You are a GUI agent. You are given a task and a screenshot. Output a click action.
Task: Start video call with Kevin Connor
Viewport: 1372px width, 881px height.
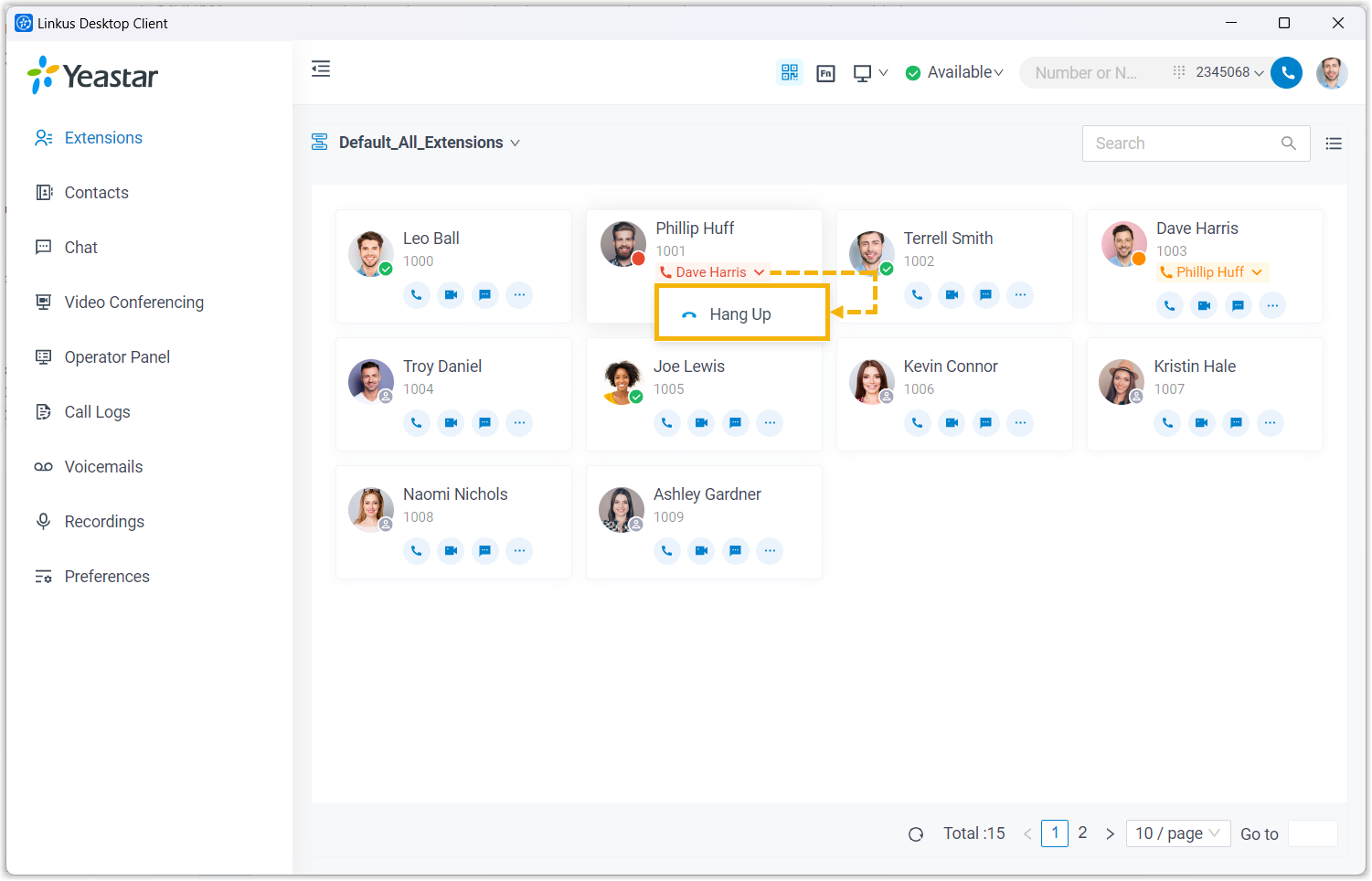[x=952, y=423]
